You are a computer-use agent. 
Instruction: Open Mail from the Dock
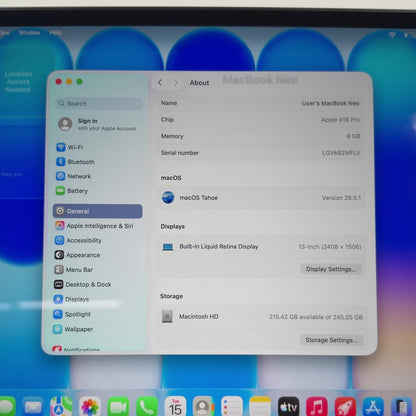click(x=33, y=407)
